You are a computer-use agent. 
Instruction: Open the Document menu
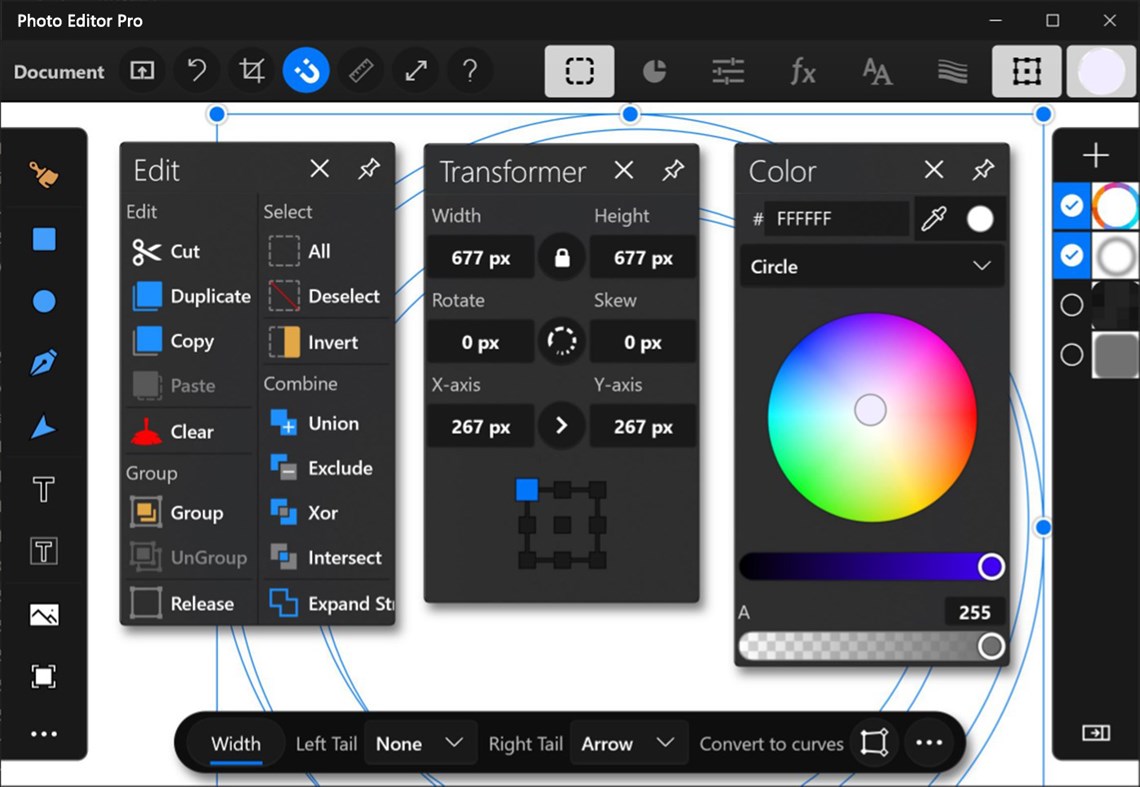58,71
